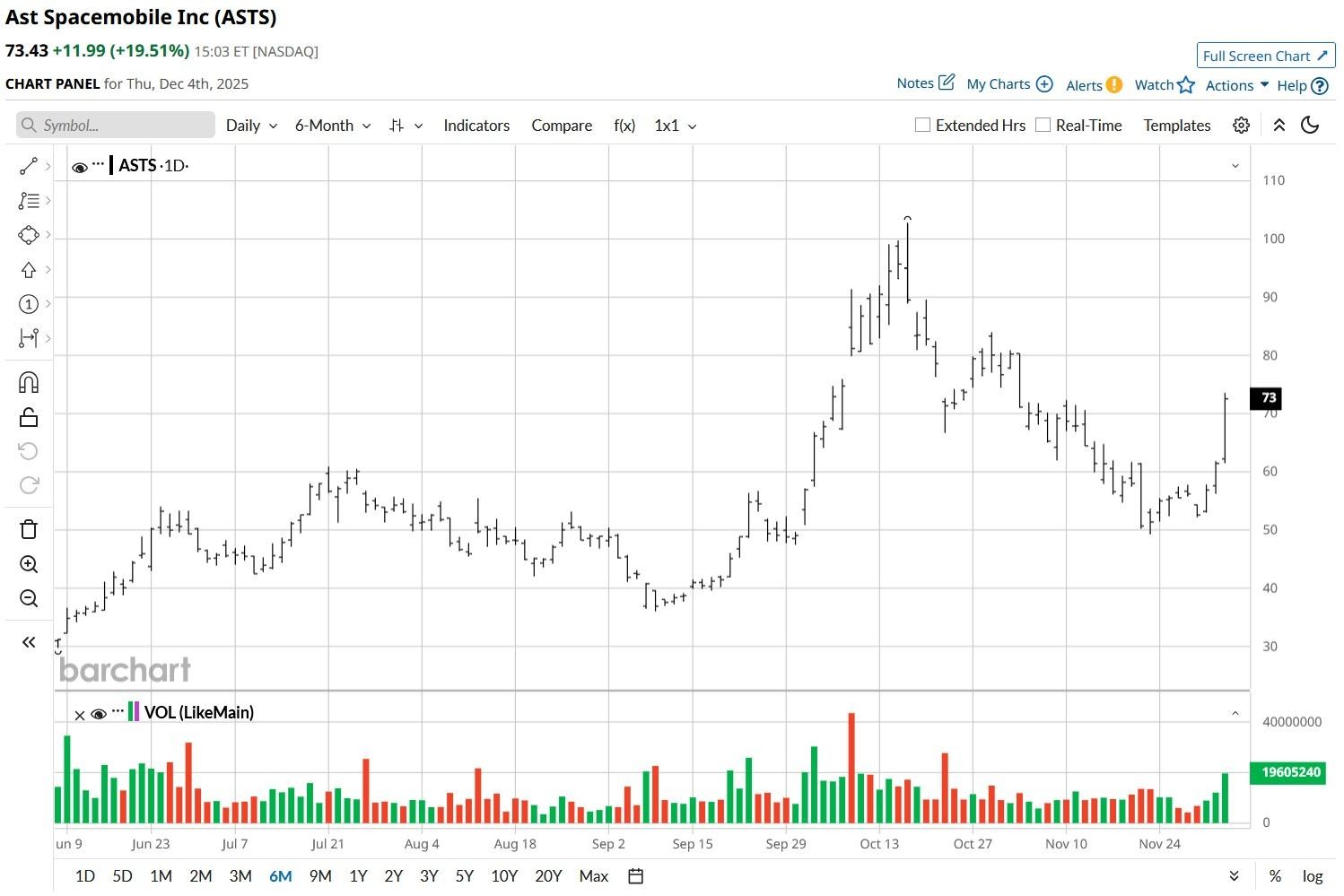The height and width of the screenshot is (896, 1344).
Task: Open Alerts for ASTS
Action: pyautogui.click(x=1094, y=85)
